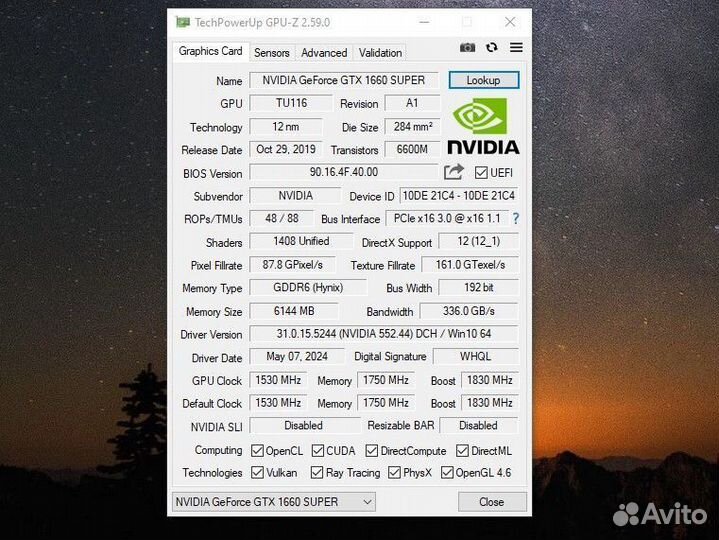The height and width of the screenshot is (540, 719).
Task: Click the Bus Interface question mark
Action: coord(516,219)
